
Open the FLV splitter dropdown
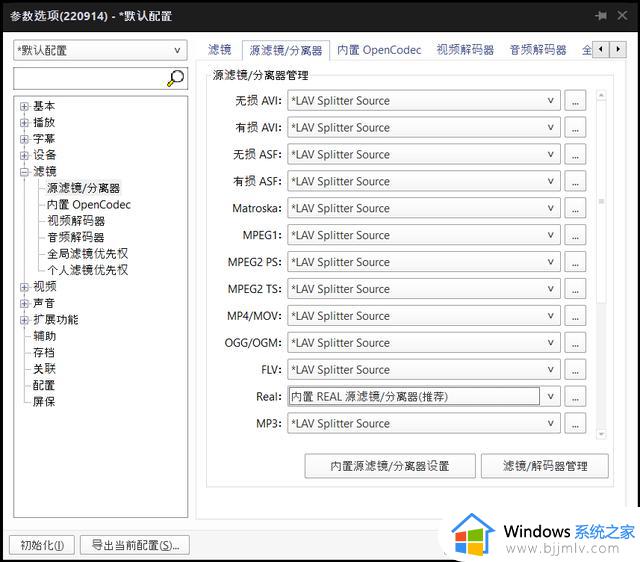coord(424,370)
